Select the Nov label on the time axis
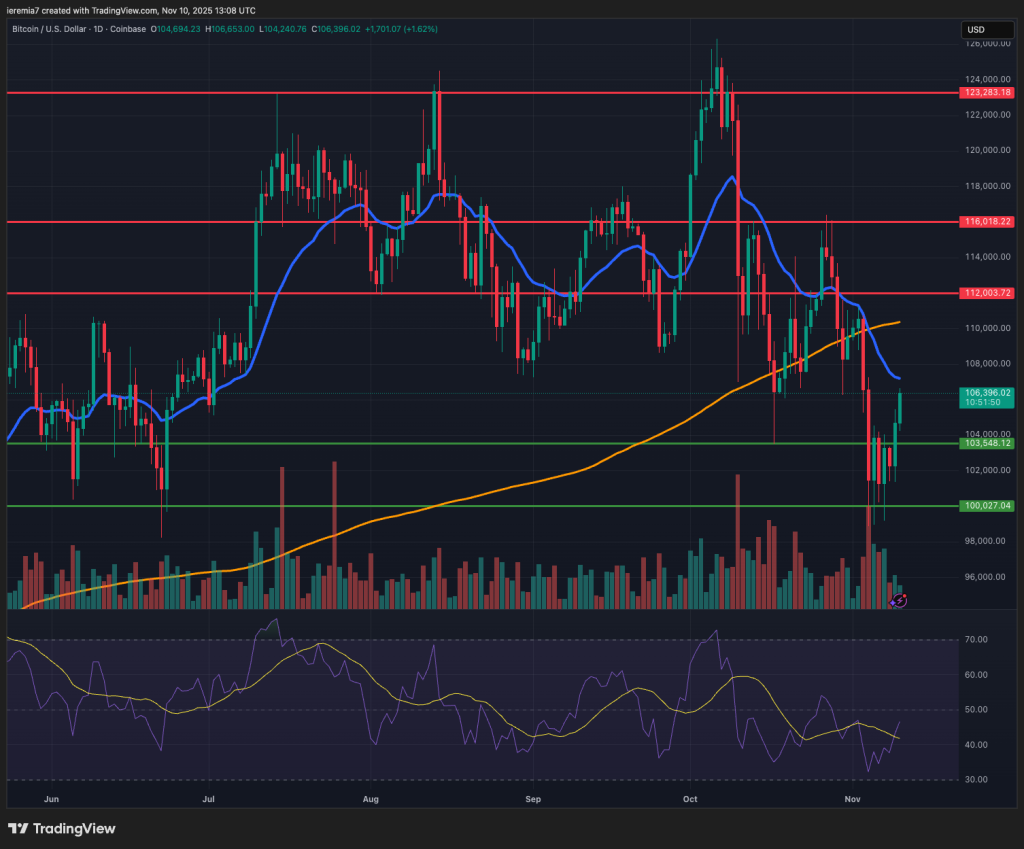This screenshot has height=849, width=1024. pos(852,800)
